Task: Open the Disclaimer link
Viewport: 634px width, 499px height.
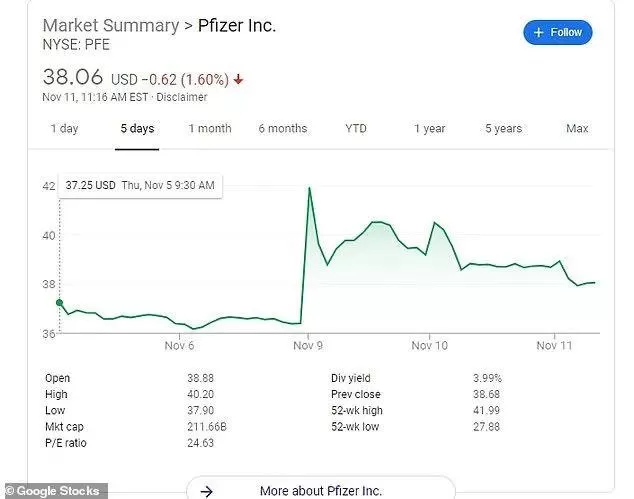Action: tap(182, 97)
